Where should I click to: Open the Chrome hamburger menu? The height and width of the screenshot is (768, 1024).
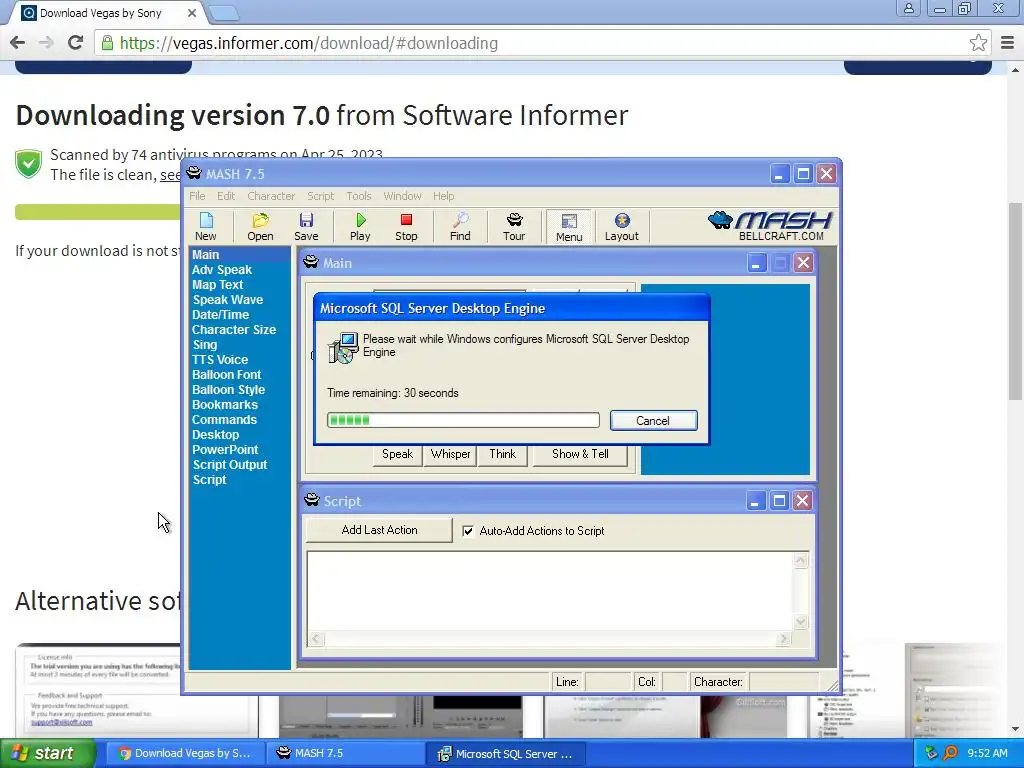[1007, 43]
